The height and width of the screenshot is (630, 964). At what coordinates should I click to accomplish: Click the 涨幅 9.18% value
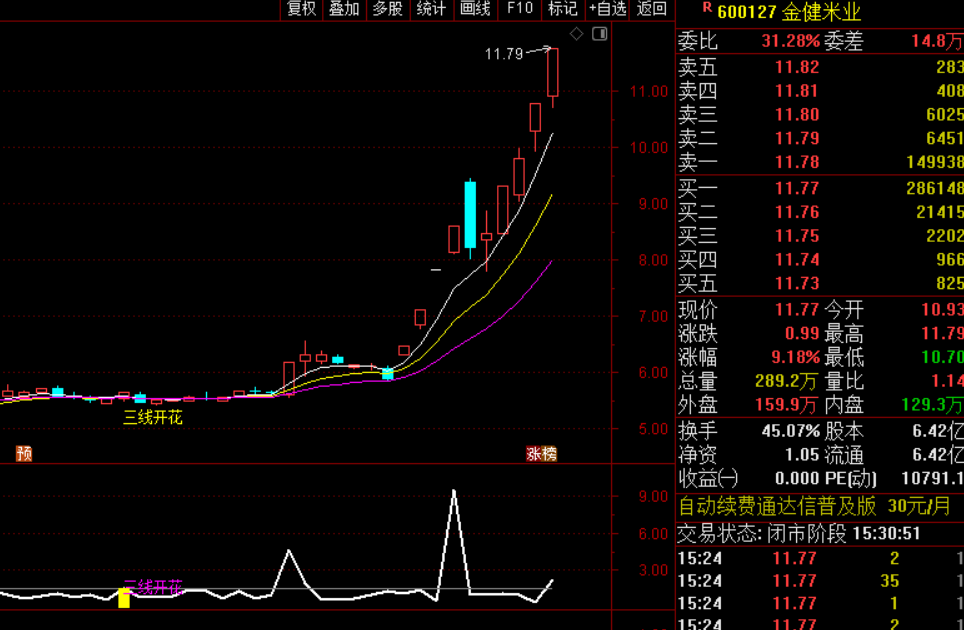click(796, 357)
